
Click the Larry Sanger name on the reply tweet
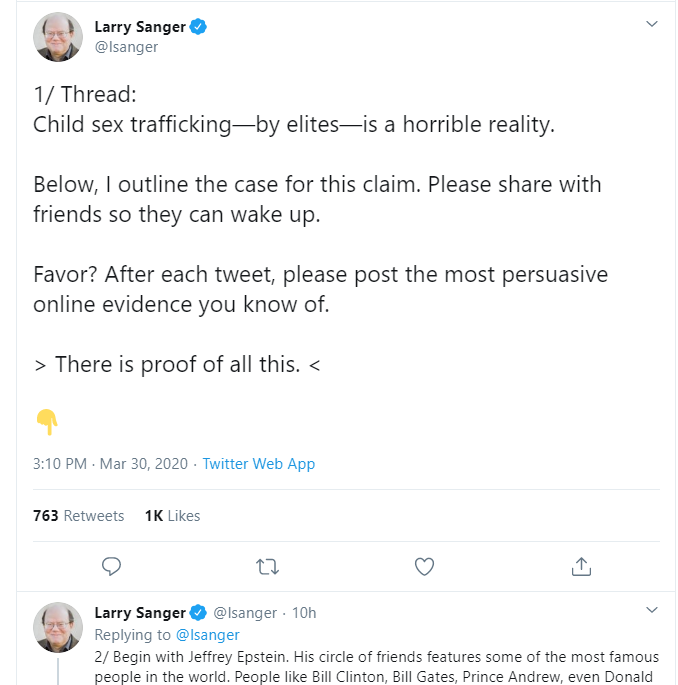139,613
